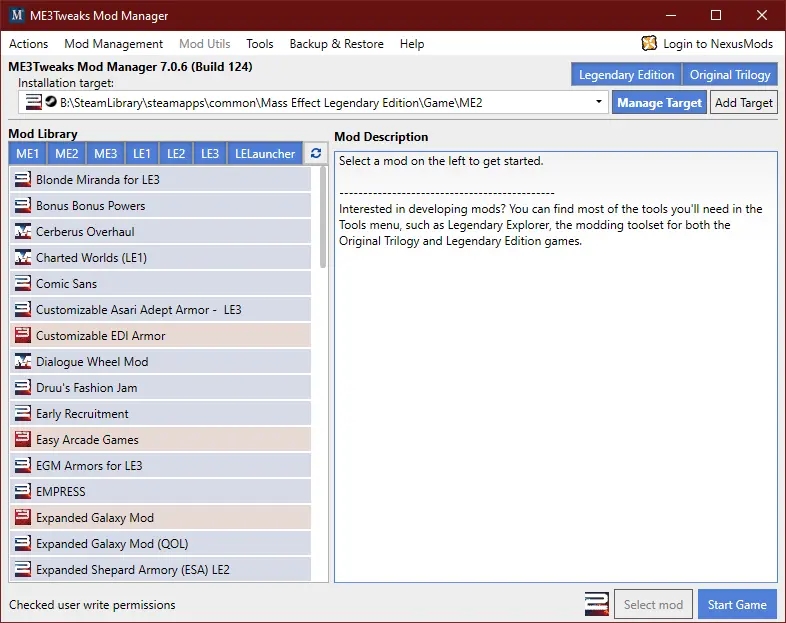Click the EGM Armors for LE3 icon
Screen dimensions: 786x623
tap(23, 466)
